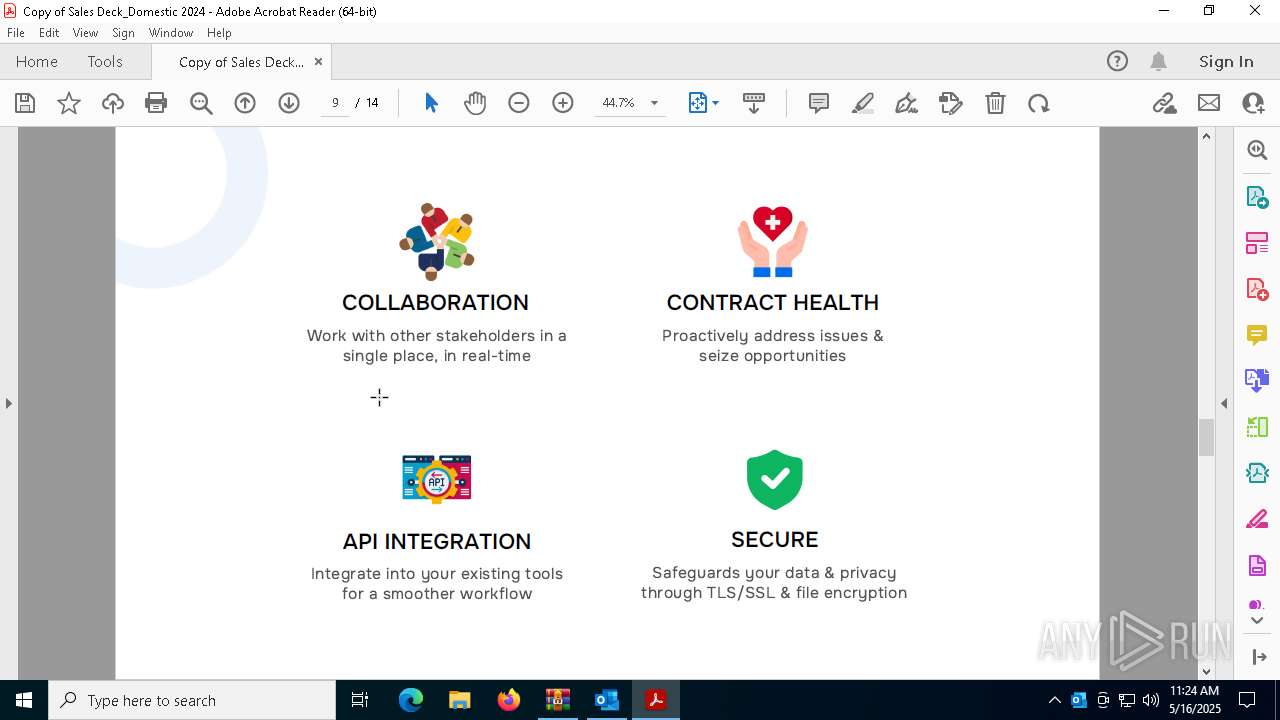Open Comment tool in right pane
Screen dimensions: 1280x720
click(1257, 334)
